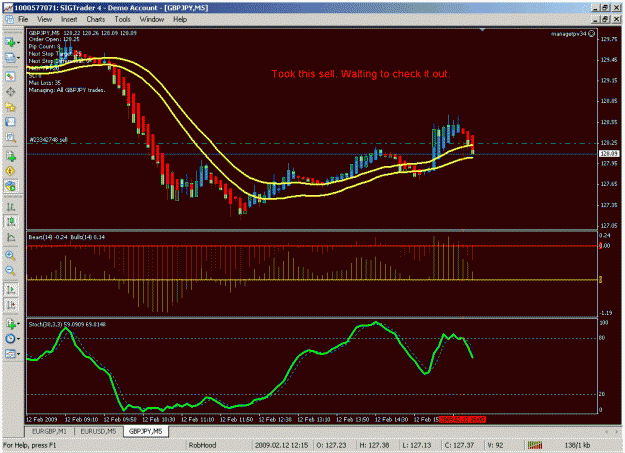Toggle the Data Window panel

click(10, 91)
